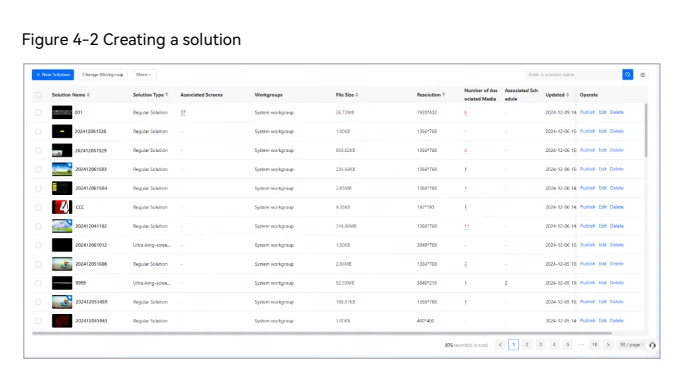Select checkbox for solution 202412061528
The height and width of the screenshot is (381, 696).
coord(38,131)
